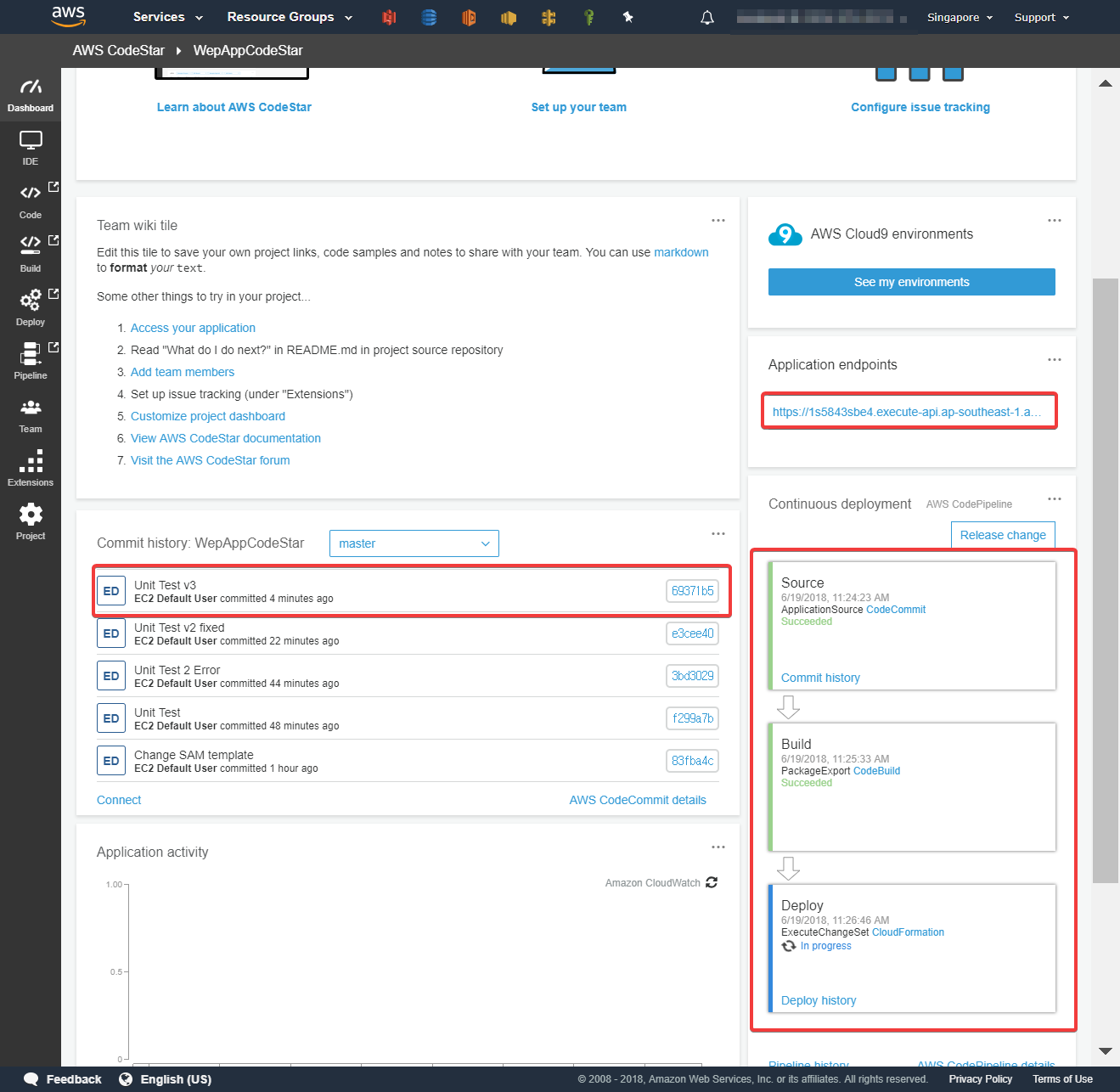The height and width of the screenshot is (1092, 1120).
Task: Expand the Resource Groups dropdown
Action: pyautogui.click(x=290, y=17)
